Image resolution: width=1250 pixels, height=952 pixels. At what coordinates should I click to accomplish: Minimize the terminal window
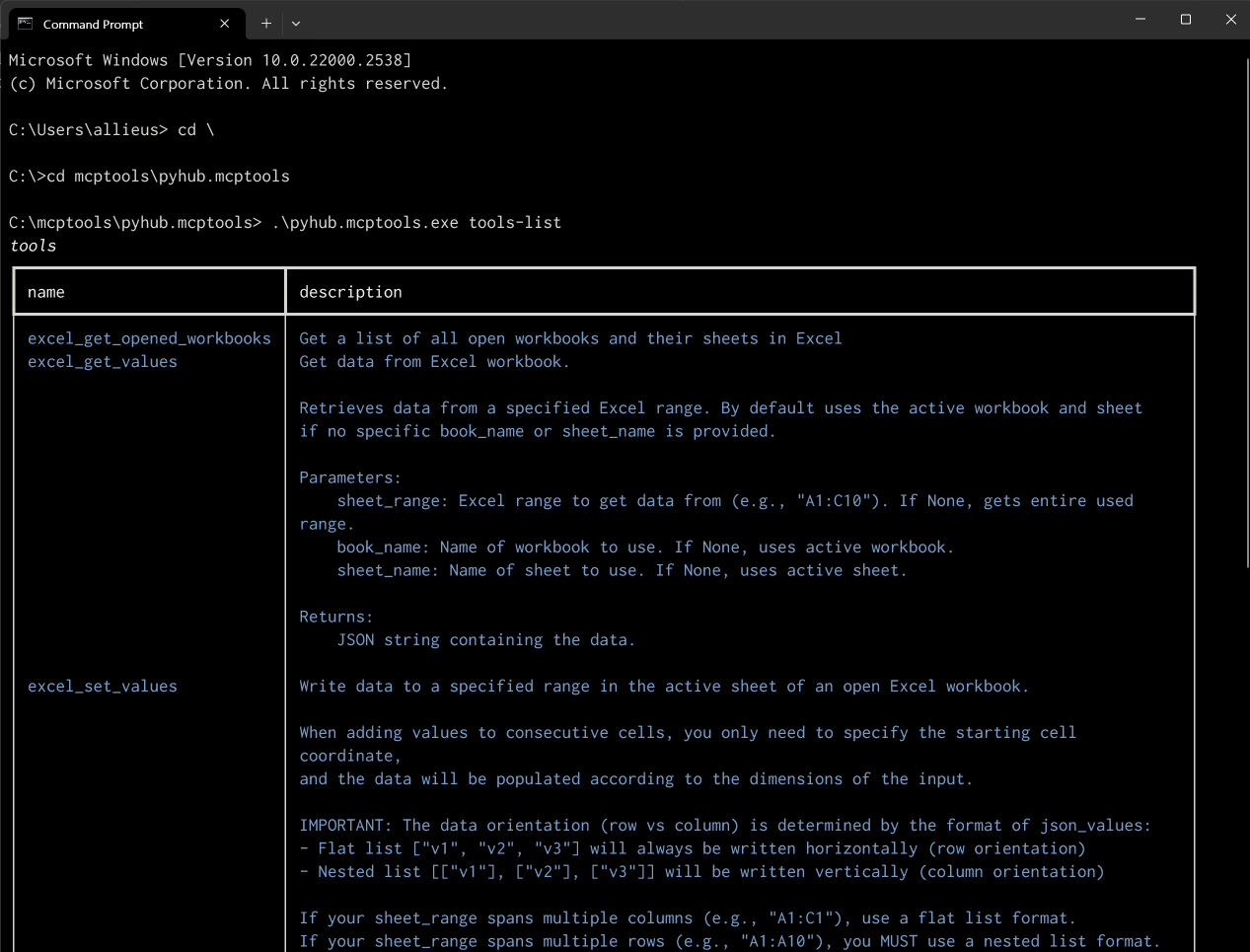pos(1140,20)
